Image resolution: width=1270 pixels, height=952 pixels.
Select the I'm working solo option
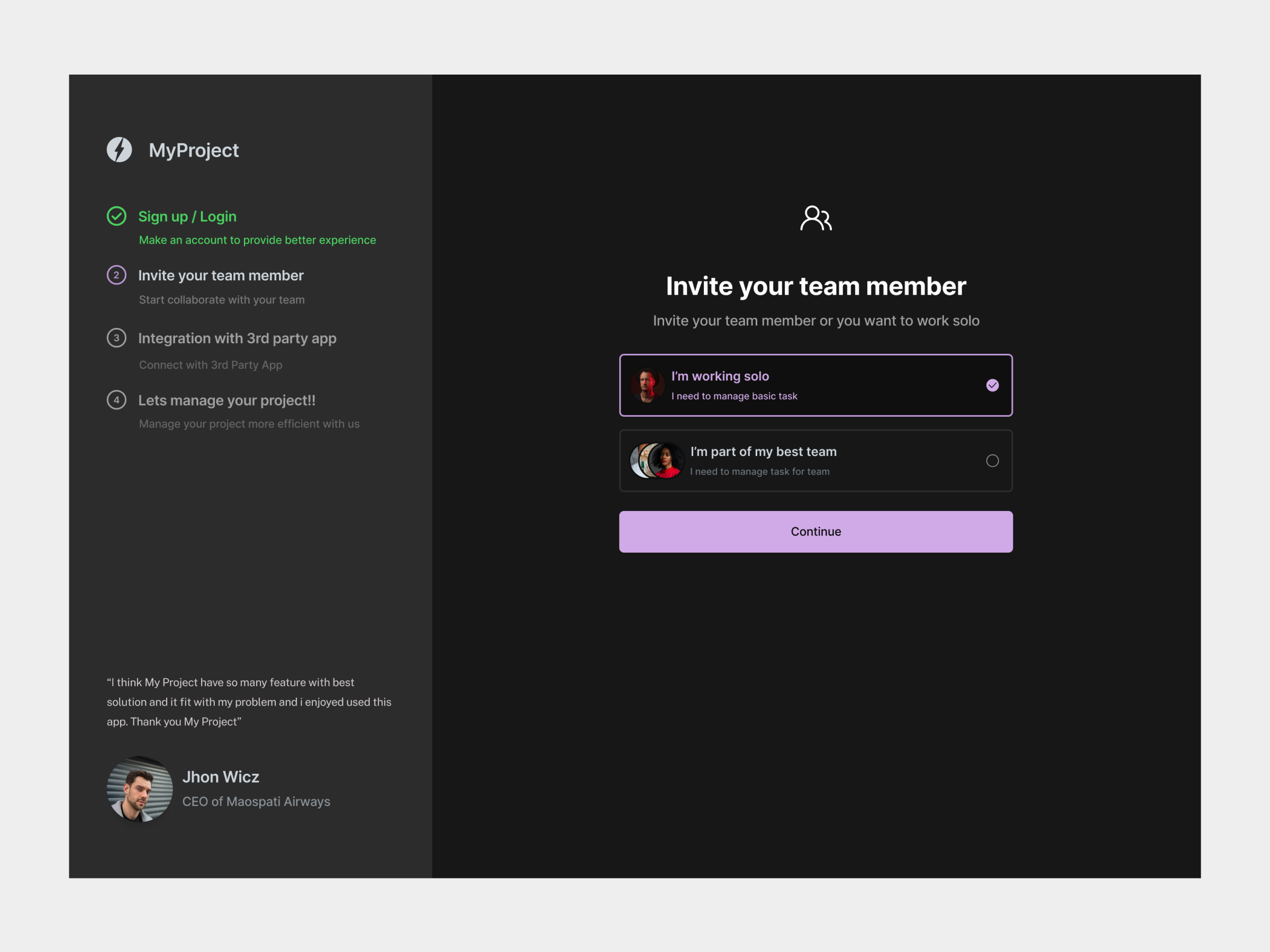pyautogui.click(x=816, y=385)
